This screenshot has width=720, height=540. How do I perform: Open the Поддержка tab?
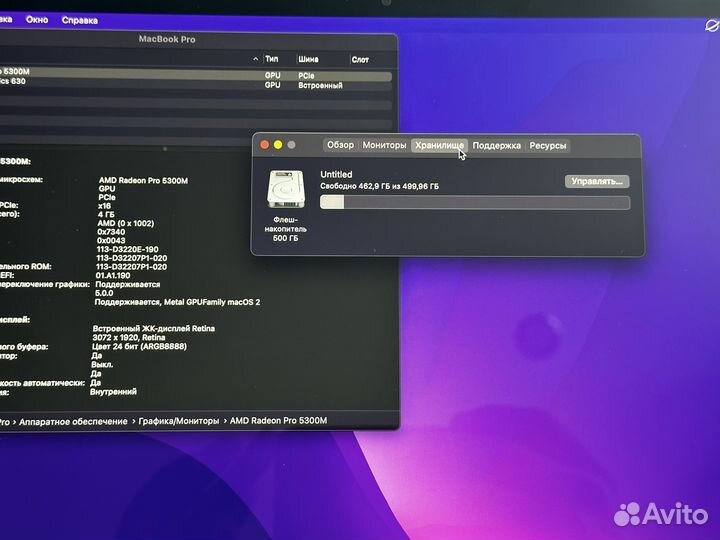(496, 146)
